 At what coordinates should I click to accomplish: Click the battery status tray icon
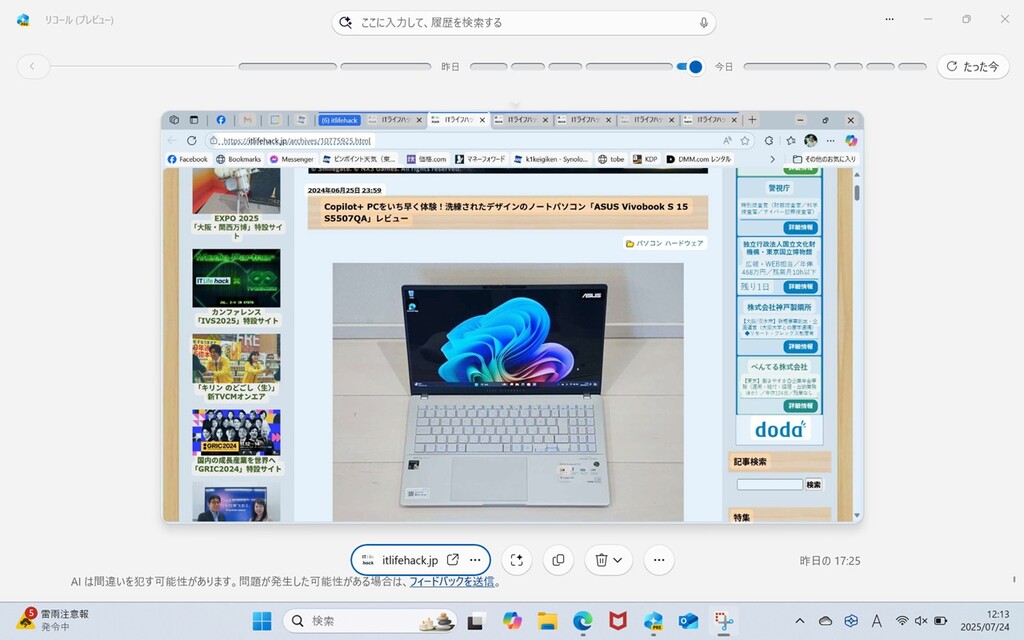tap(940, 620)
